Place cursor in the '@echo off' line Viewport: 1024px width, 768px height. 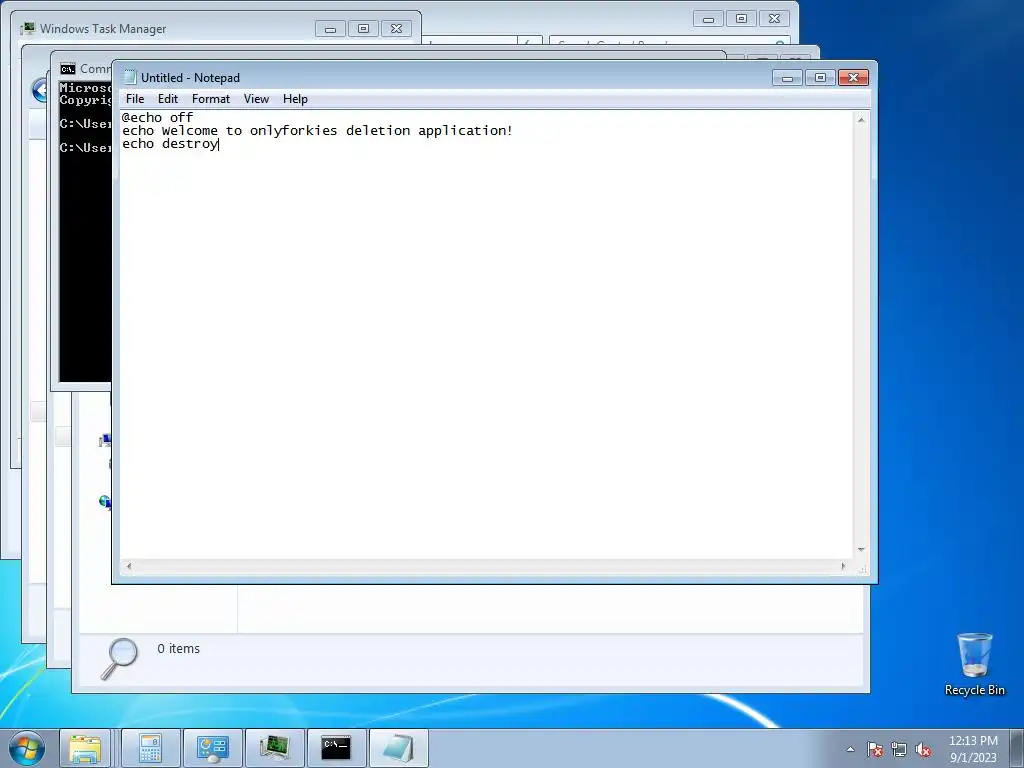click(157, 118)
